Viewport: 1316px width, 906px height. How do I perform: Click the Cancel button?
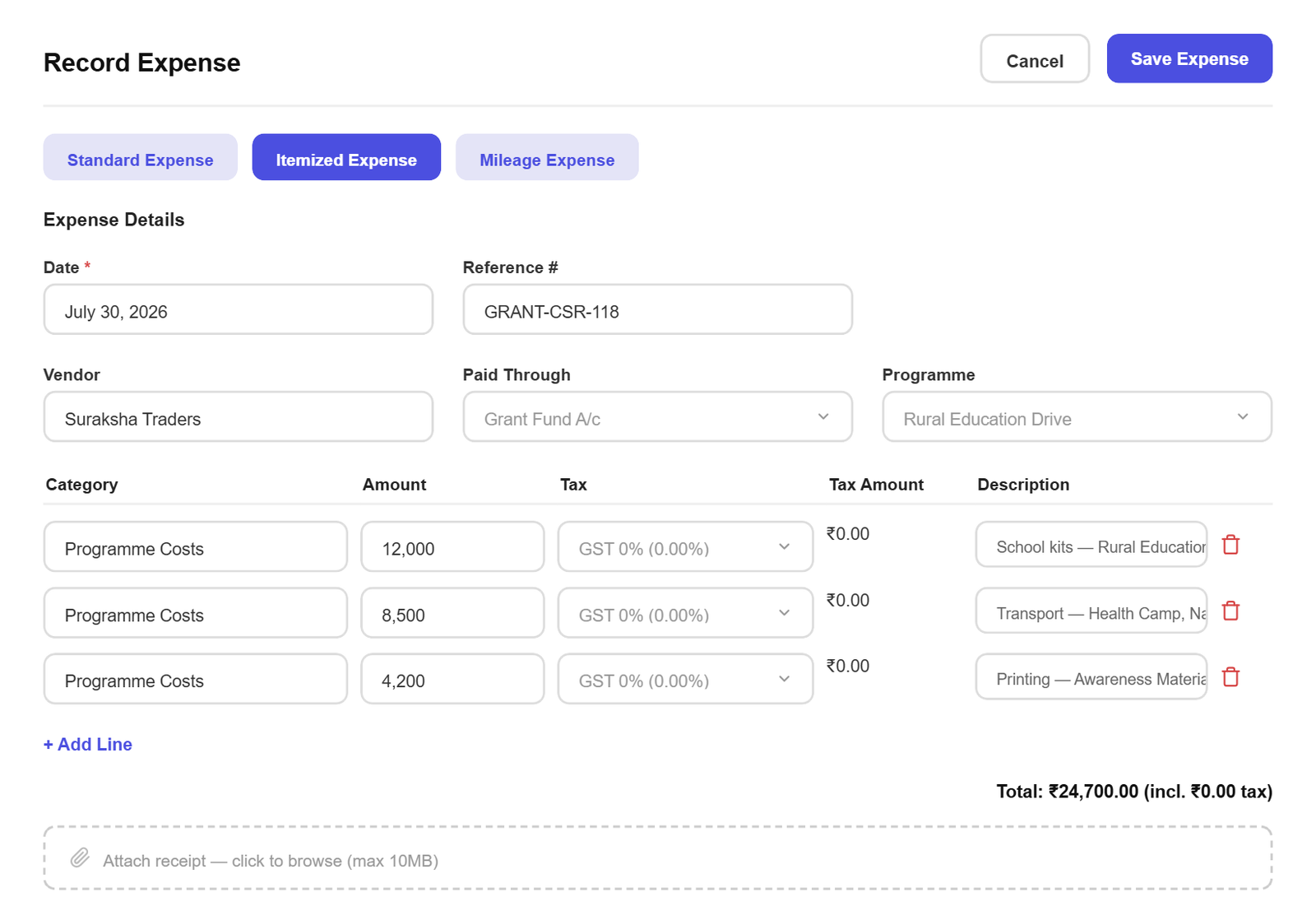tap(1035, 58)
